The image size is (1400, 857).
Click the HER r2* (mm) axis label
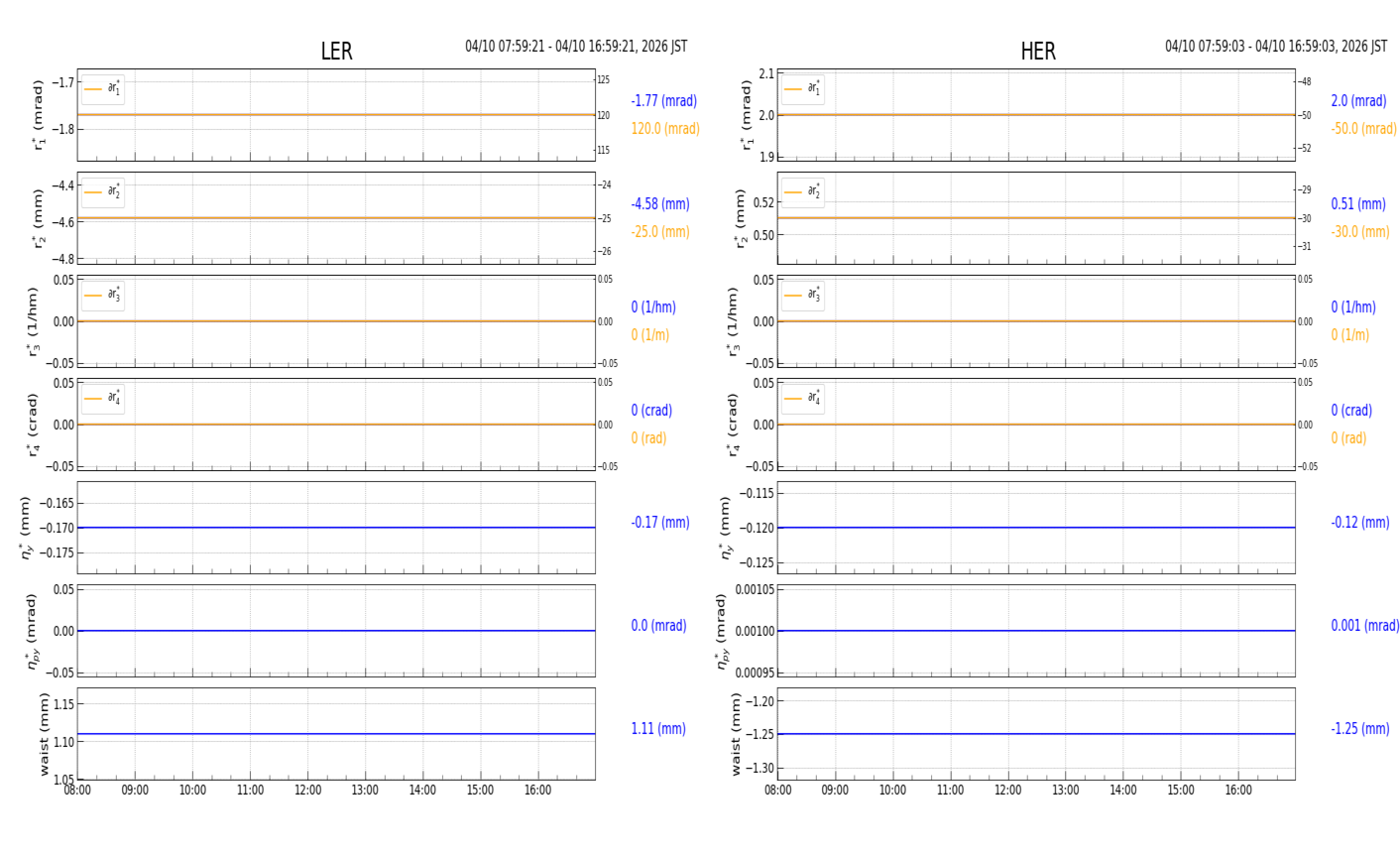pyautogui.click(x=740, y=218)
